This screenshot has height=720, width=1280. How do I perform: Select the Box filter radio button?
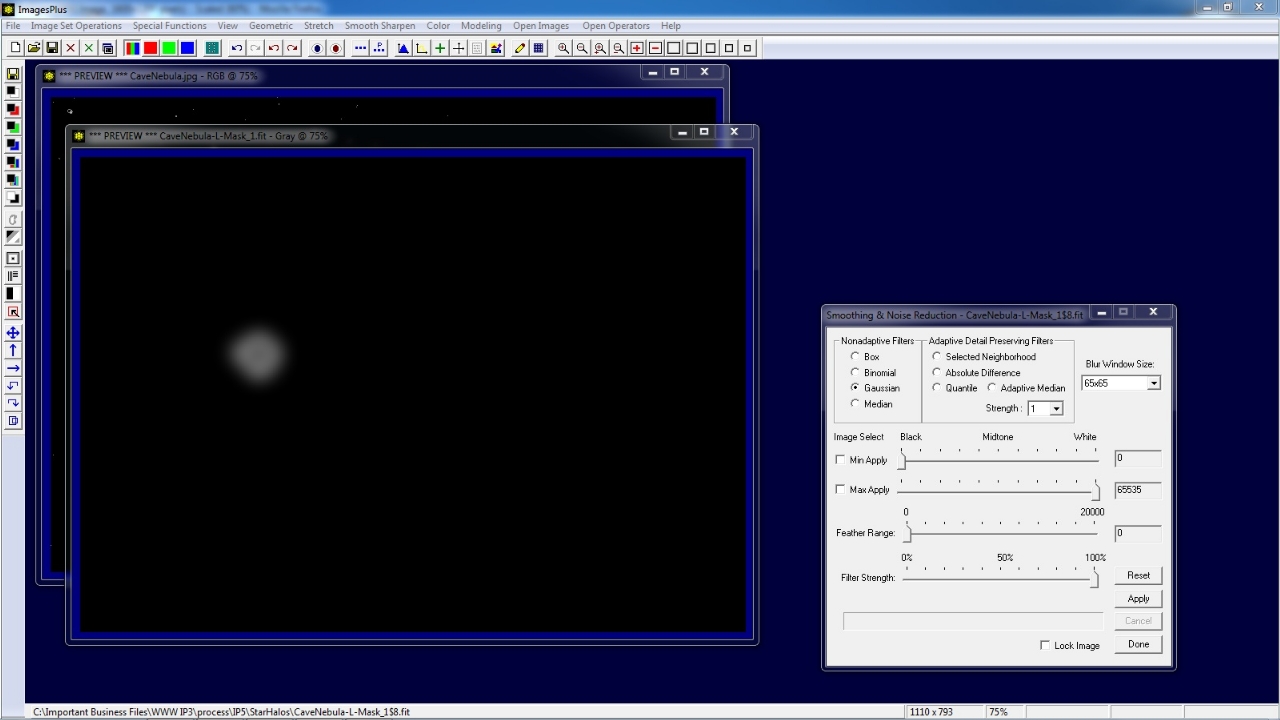click(x=854, y=356)
